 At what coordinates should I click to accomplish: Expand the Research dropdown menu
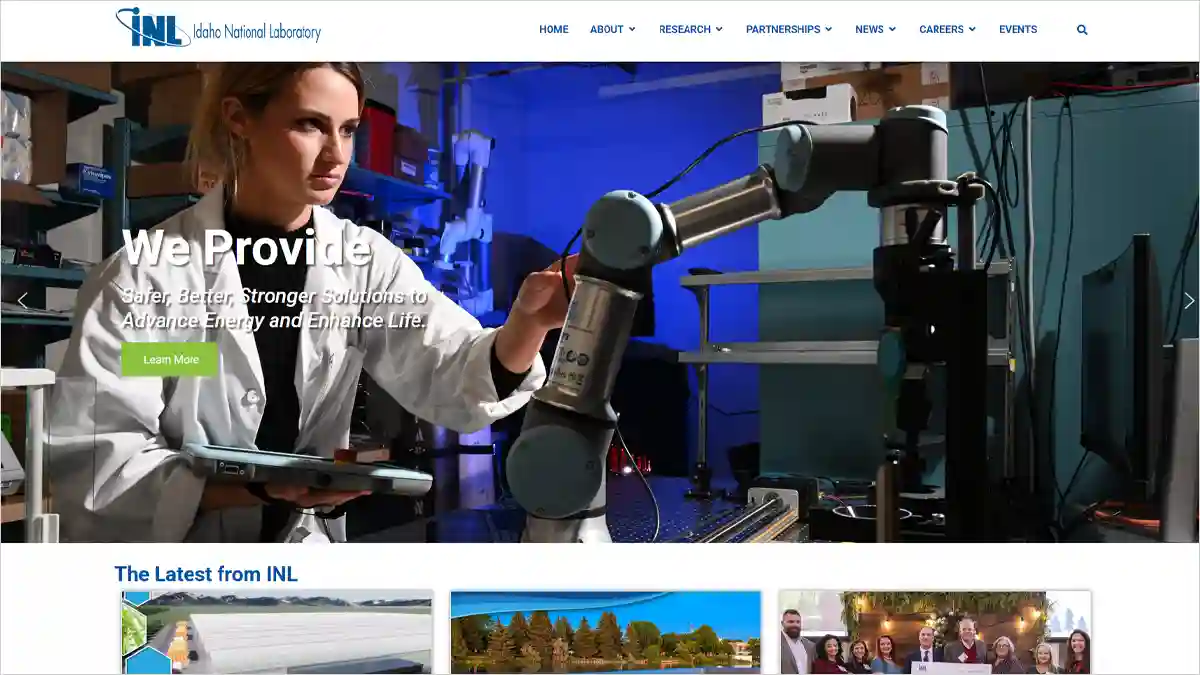(x=690, y=30)
